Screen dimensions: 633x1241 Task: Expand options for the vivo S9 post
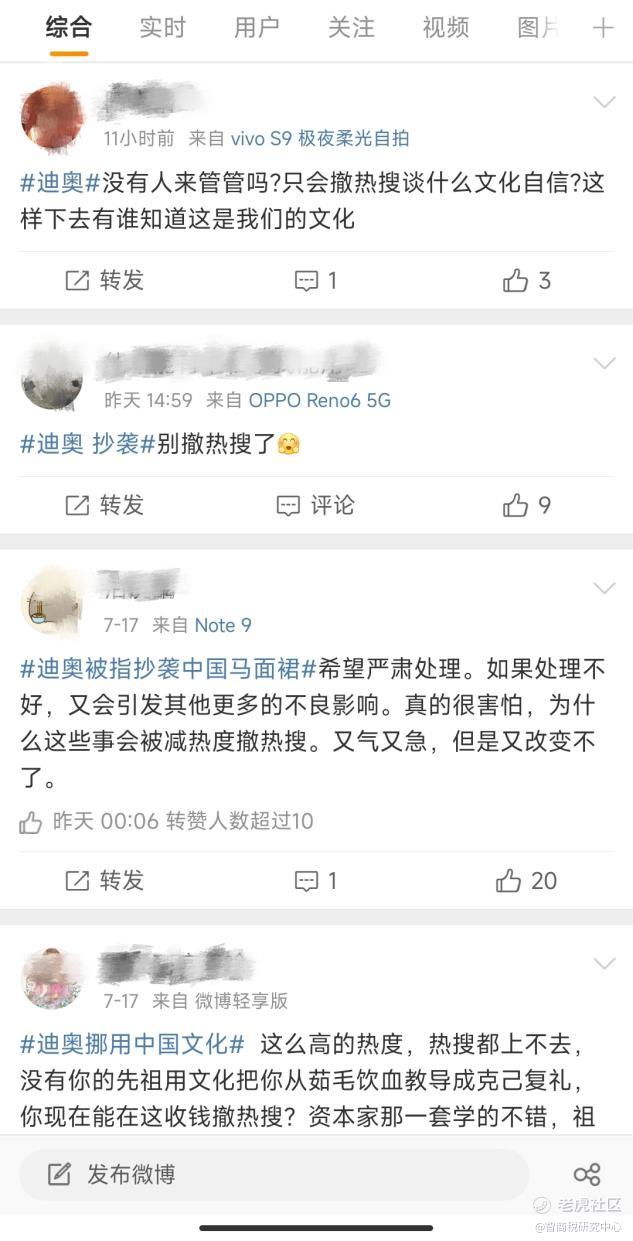(604, 102)
